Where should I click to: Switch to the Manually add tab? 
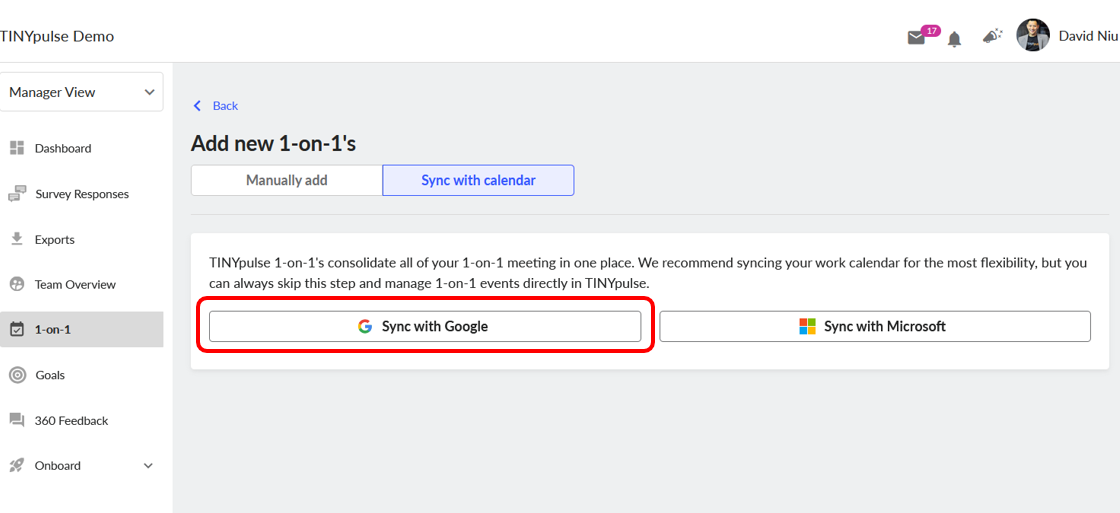[x=286, y=180]
